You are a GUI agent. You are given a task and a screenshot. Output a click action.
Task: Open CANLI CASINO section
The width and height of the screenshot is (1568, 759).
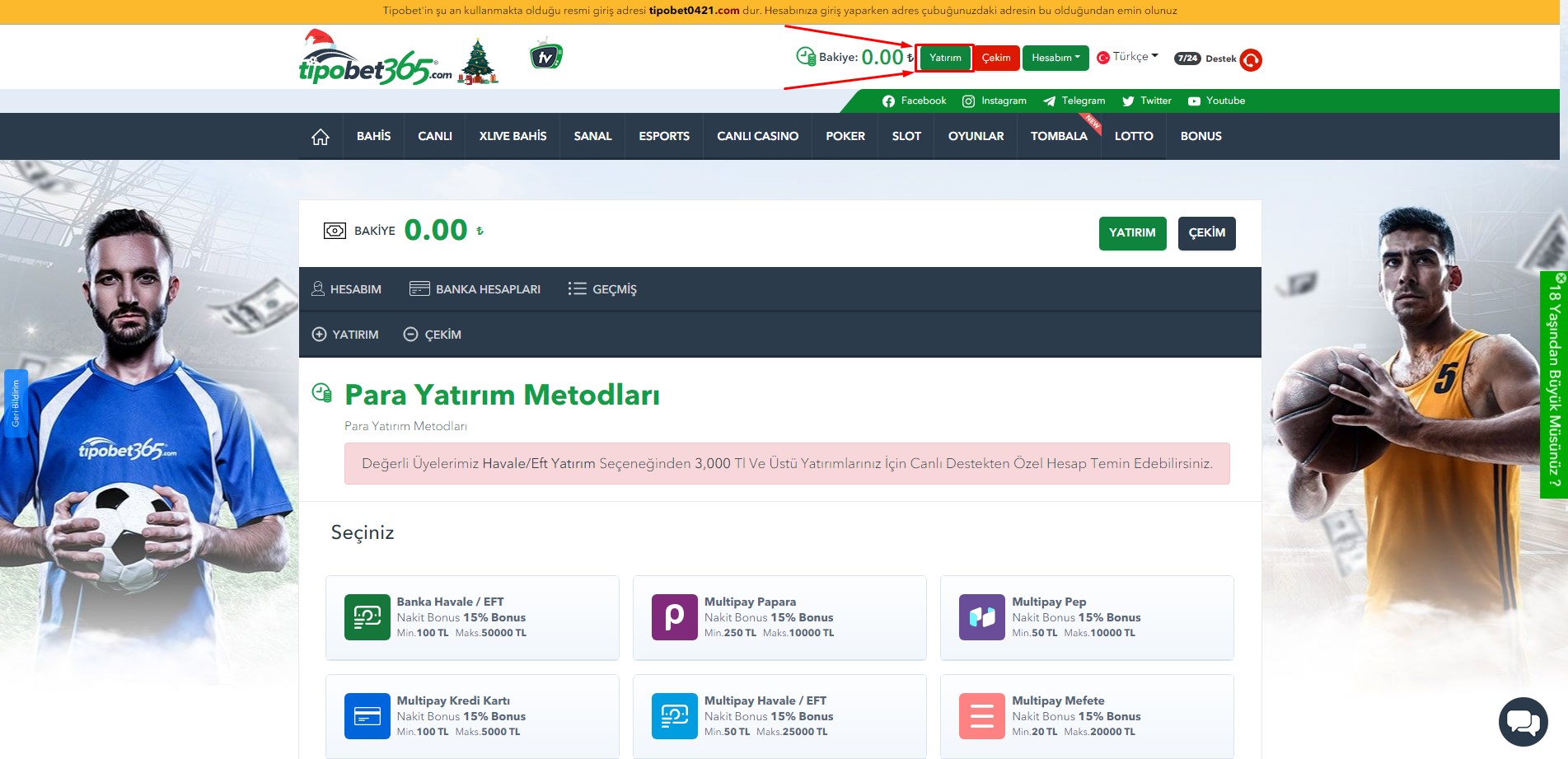point(757,136)
